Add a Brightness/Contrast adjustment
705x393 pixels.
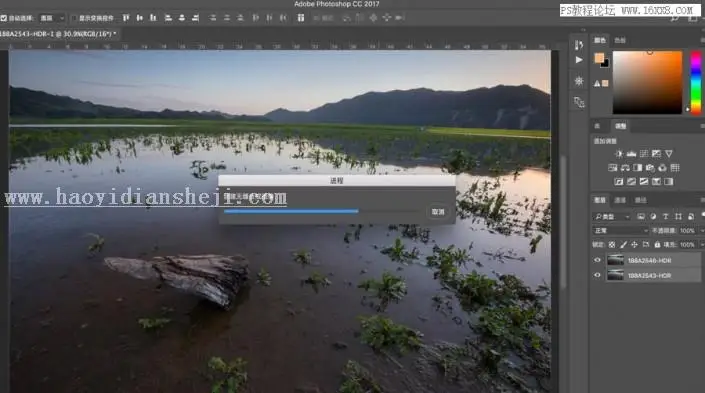point(619,154)
